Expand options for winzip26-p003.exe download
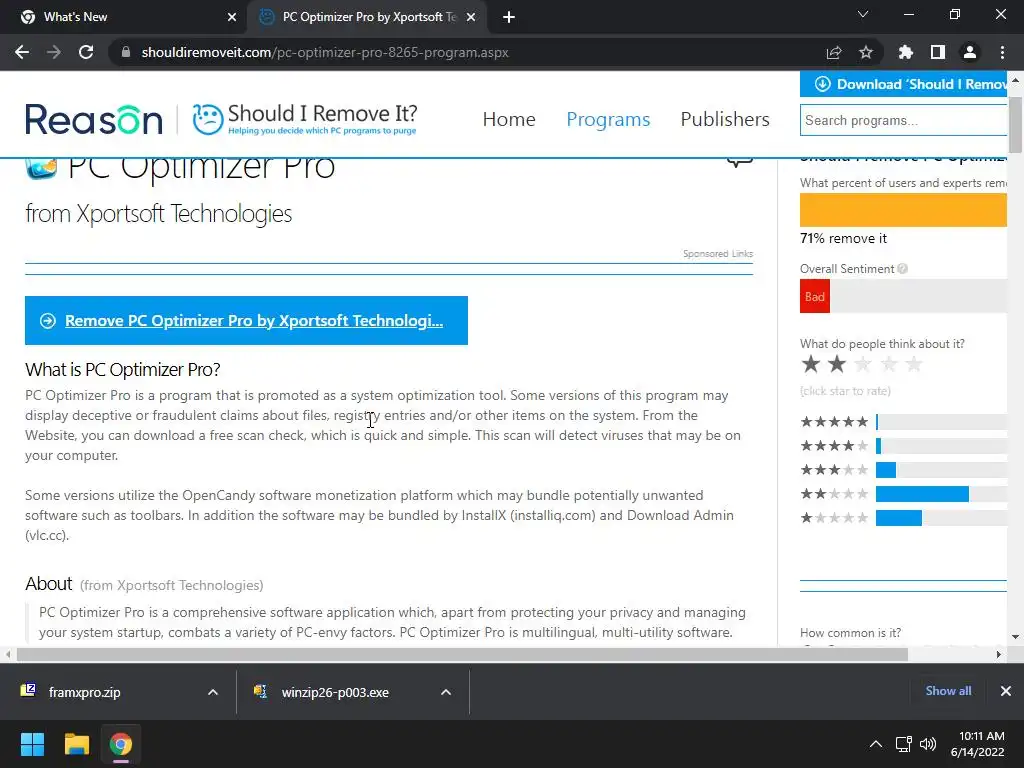 [x=446, y=692]
